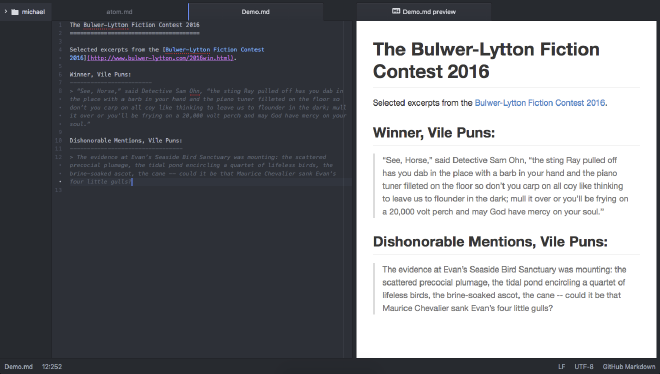Expand the michael project folder chevron
The width and height of the screenshot is (660, 374).
(x=5, y=12)
